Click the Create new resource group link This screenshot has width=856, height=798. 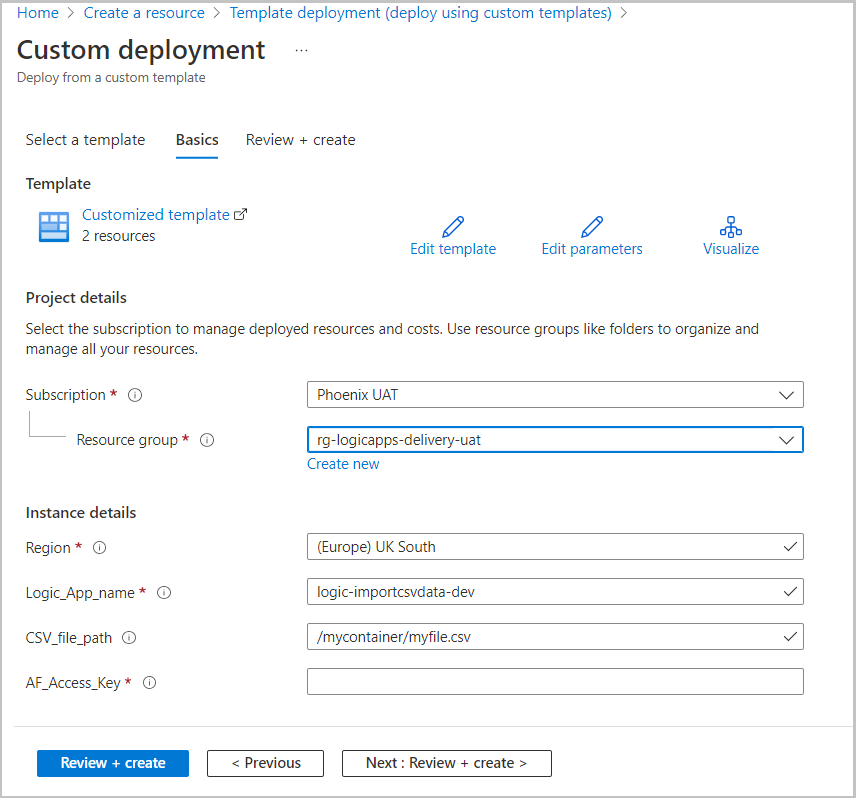tap(343, 463)
